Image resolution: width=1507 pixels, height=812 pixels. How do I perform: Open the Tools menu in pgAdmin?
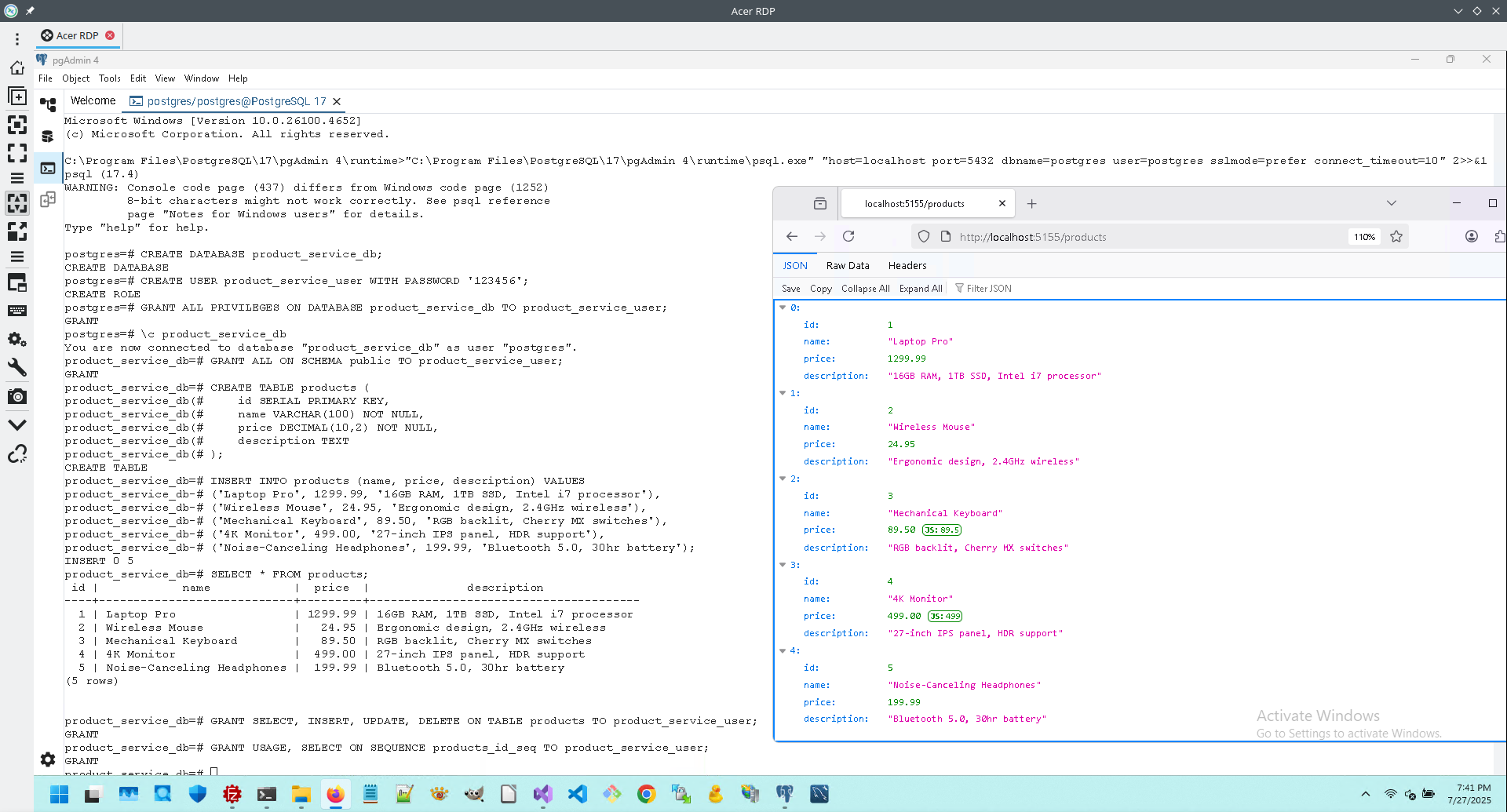(x=110, y=78)
